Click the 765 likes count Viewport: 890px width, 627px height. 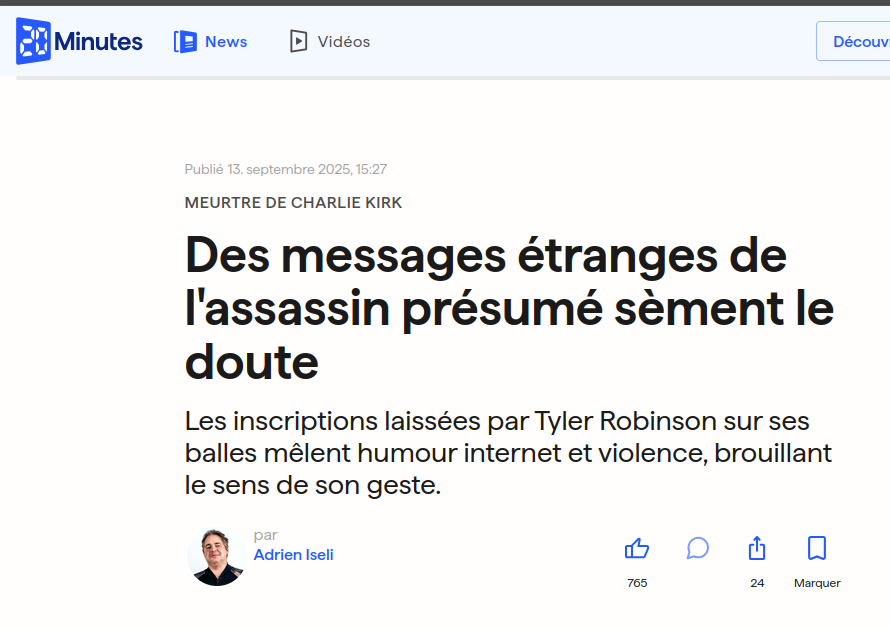coord(637,583)
